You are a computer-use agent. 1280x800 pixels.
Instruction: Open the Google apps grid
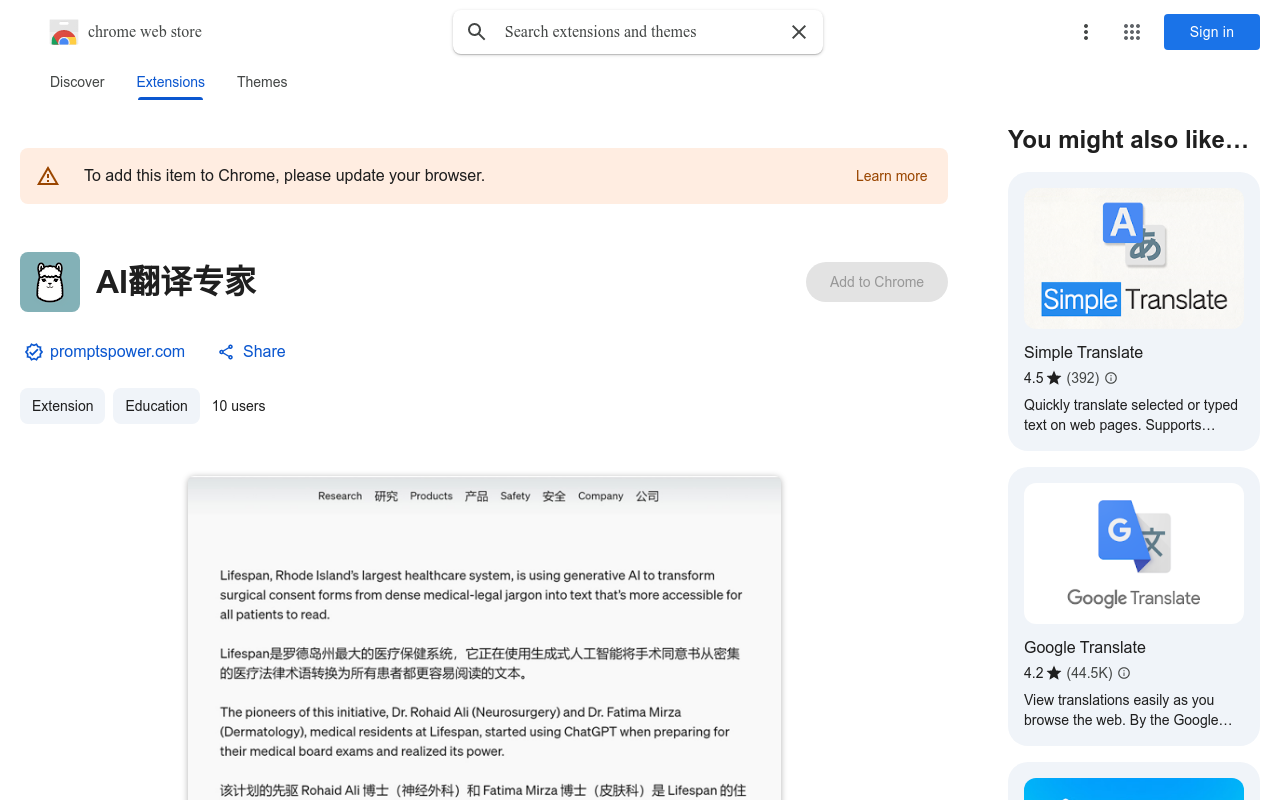point(1132,32)
